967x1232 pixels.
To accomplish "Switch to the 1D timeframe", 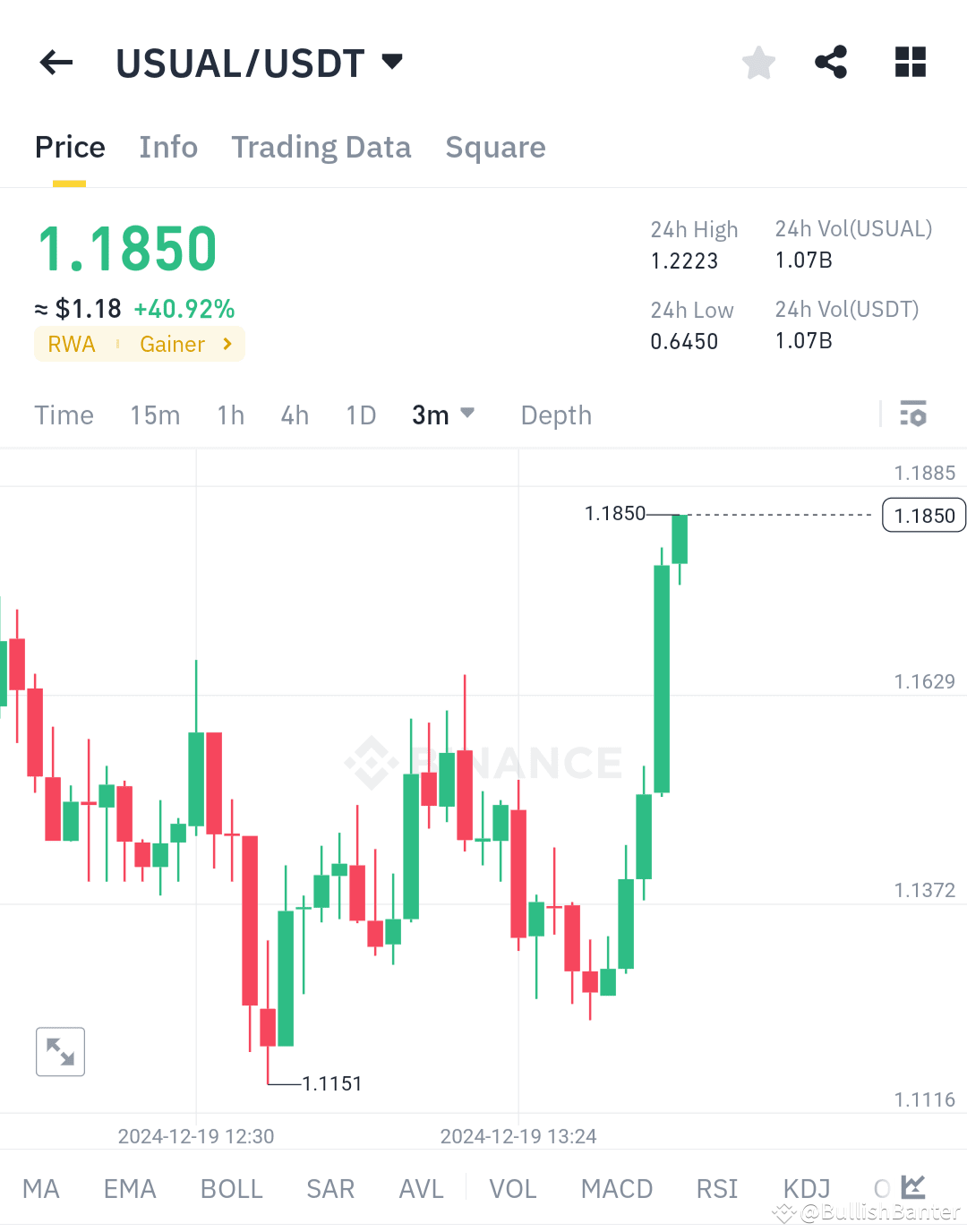I will [360, 415].
